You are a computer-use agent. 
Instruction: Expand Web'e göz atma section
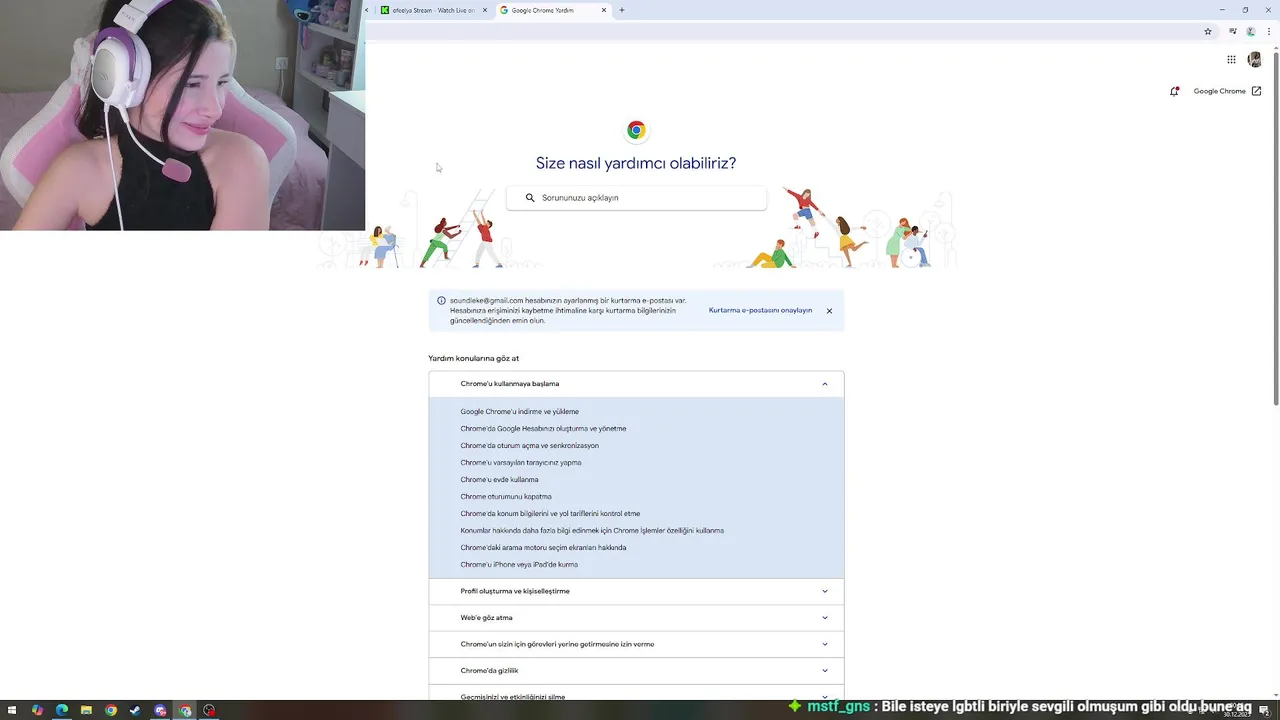(x=636, y=618)
